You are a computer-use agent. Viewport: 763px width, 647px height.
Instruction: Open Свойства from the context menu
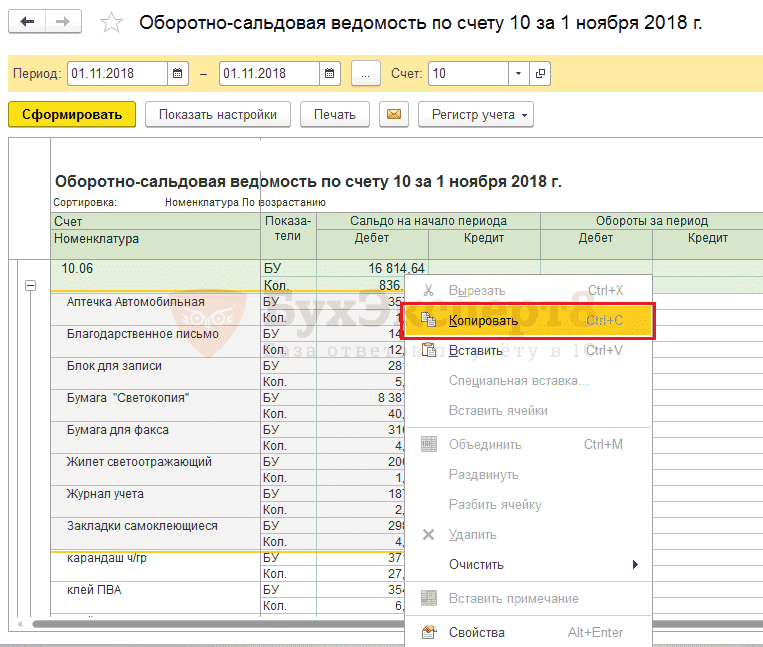pyautogui.click(x=477, y=632)
